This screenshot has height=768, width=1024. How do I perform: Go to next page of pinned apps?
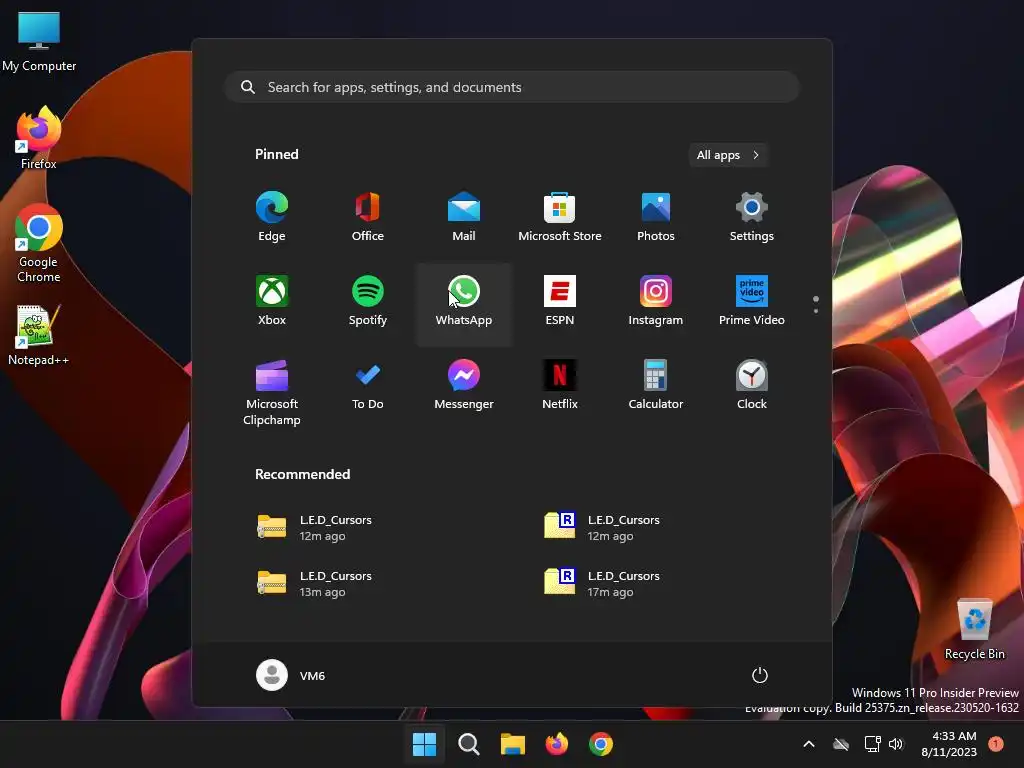816,311
